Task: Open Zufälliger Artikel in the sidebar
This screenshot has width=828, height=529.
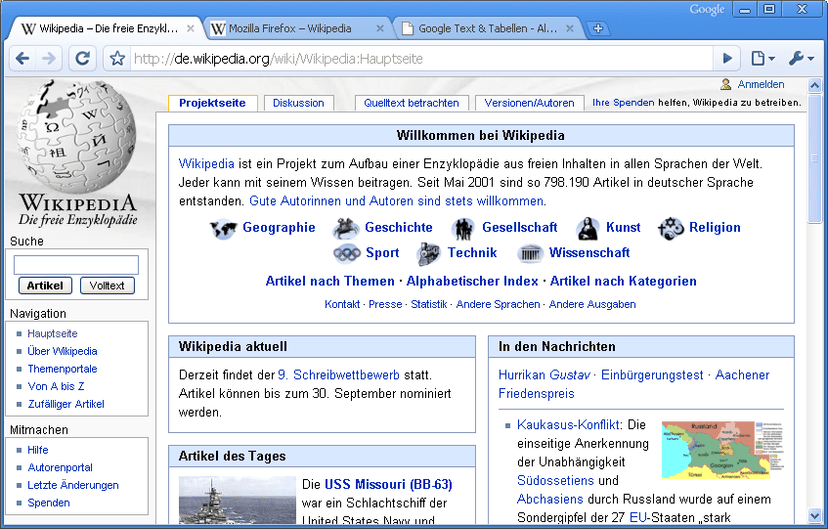Action: point(66,404)
